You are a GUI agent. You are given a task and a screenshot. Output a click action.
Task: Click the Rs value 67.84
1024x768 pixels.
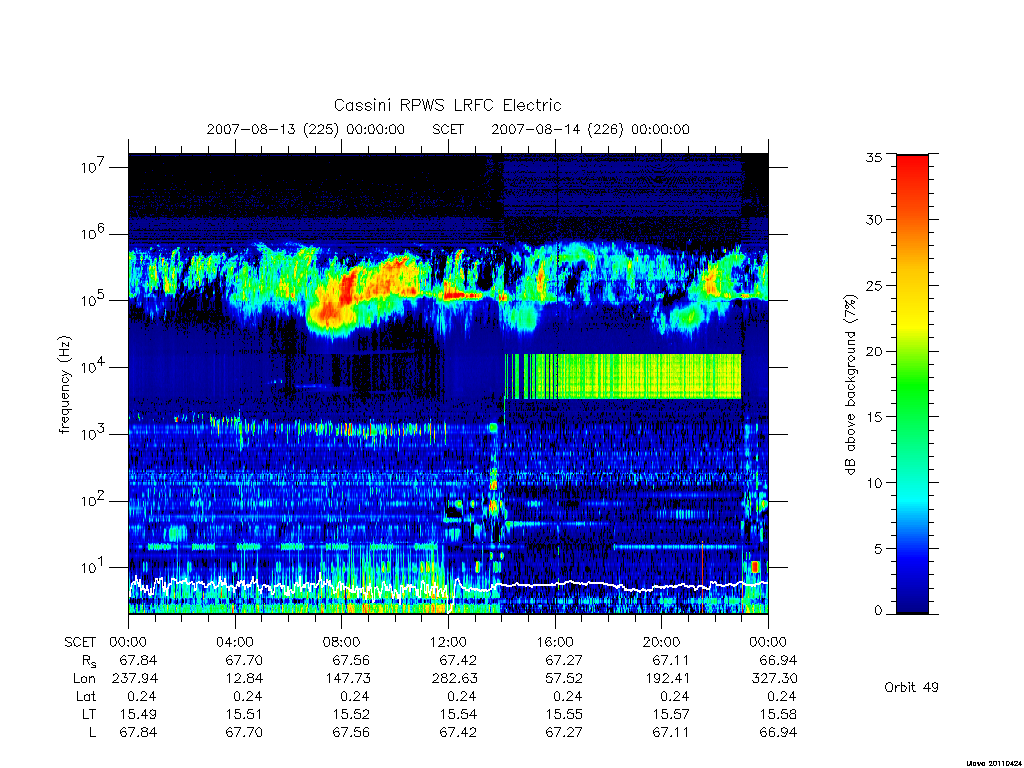[138, 660]
